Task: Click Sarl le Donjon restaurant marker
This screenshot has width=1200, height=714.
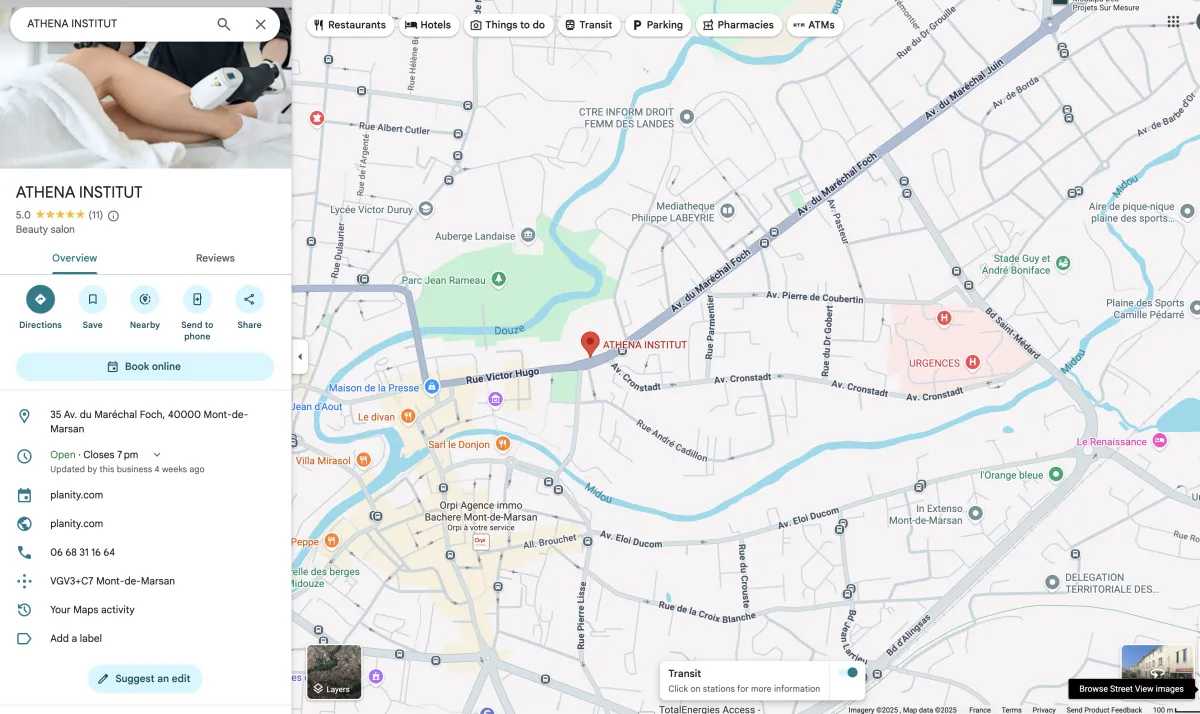Action: (503, 444)
